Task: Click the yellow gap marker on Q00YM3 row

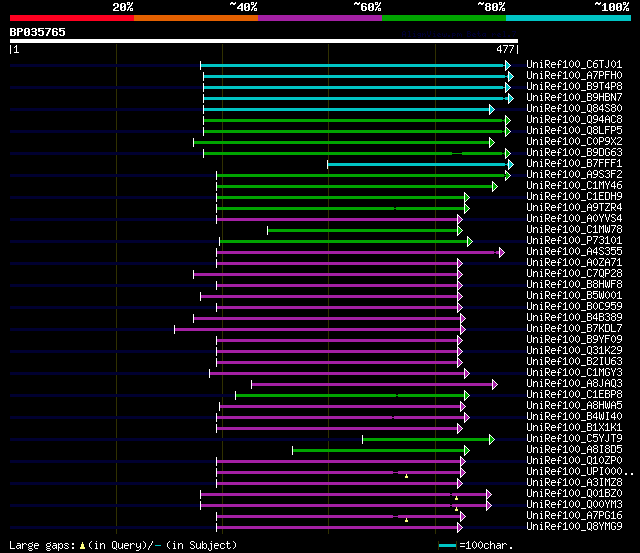Action: pyautogui.click(x=456, y=509)
